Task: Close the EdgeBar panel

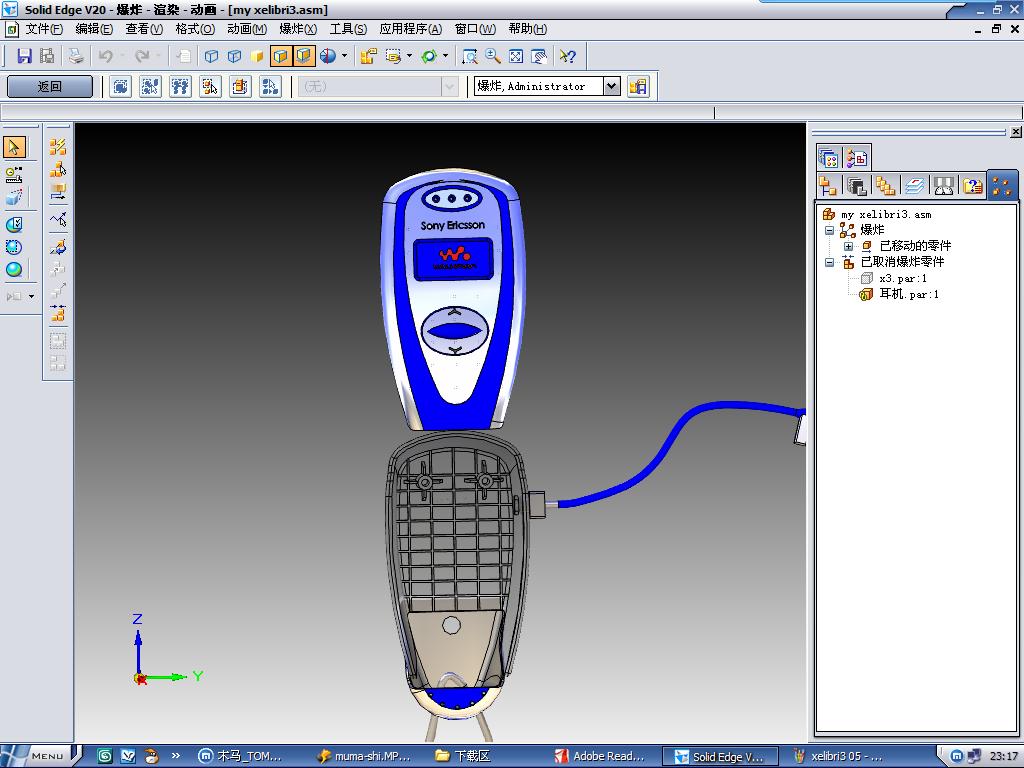Action: tap(1016, 132)
